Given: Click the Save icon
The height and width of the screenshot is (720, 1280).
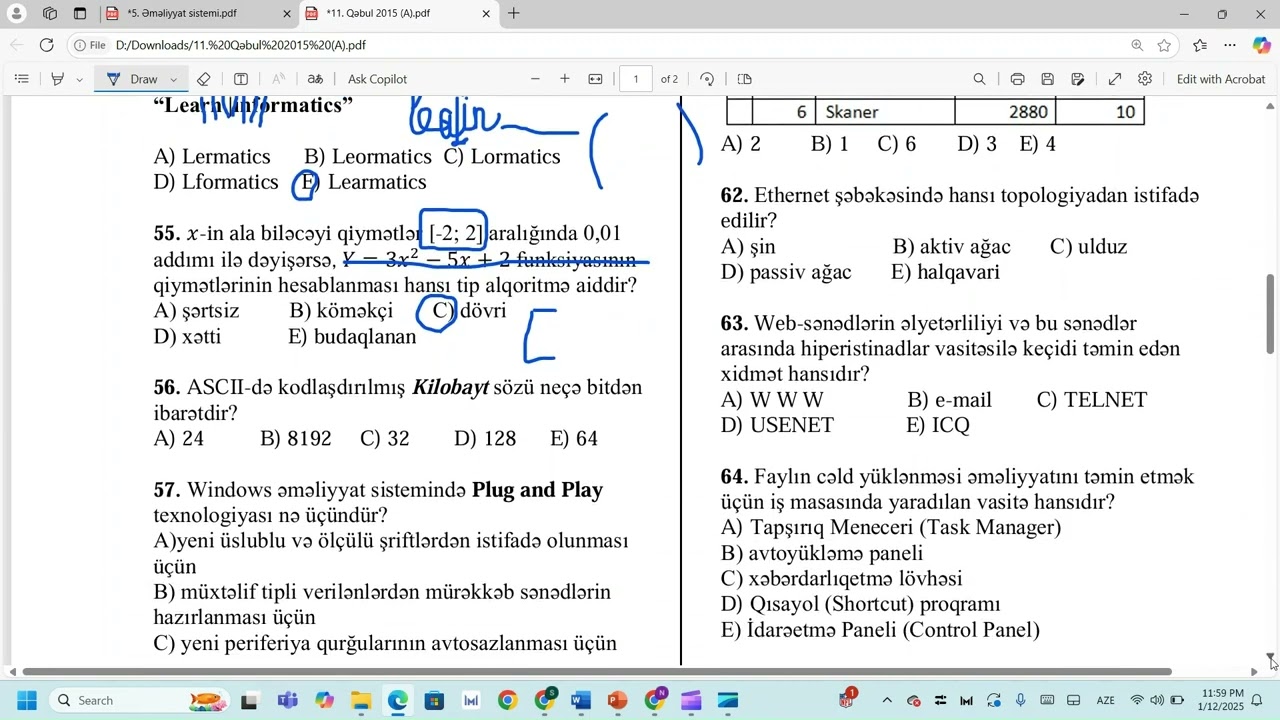Looking at the screenshot, I should [x=1047, y=79].
